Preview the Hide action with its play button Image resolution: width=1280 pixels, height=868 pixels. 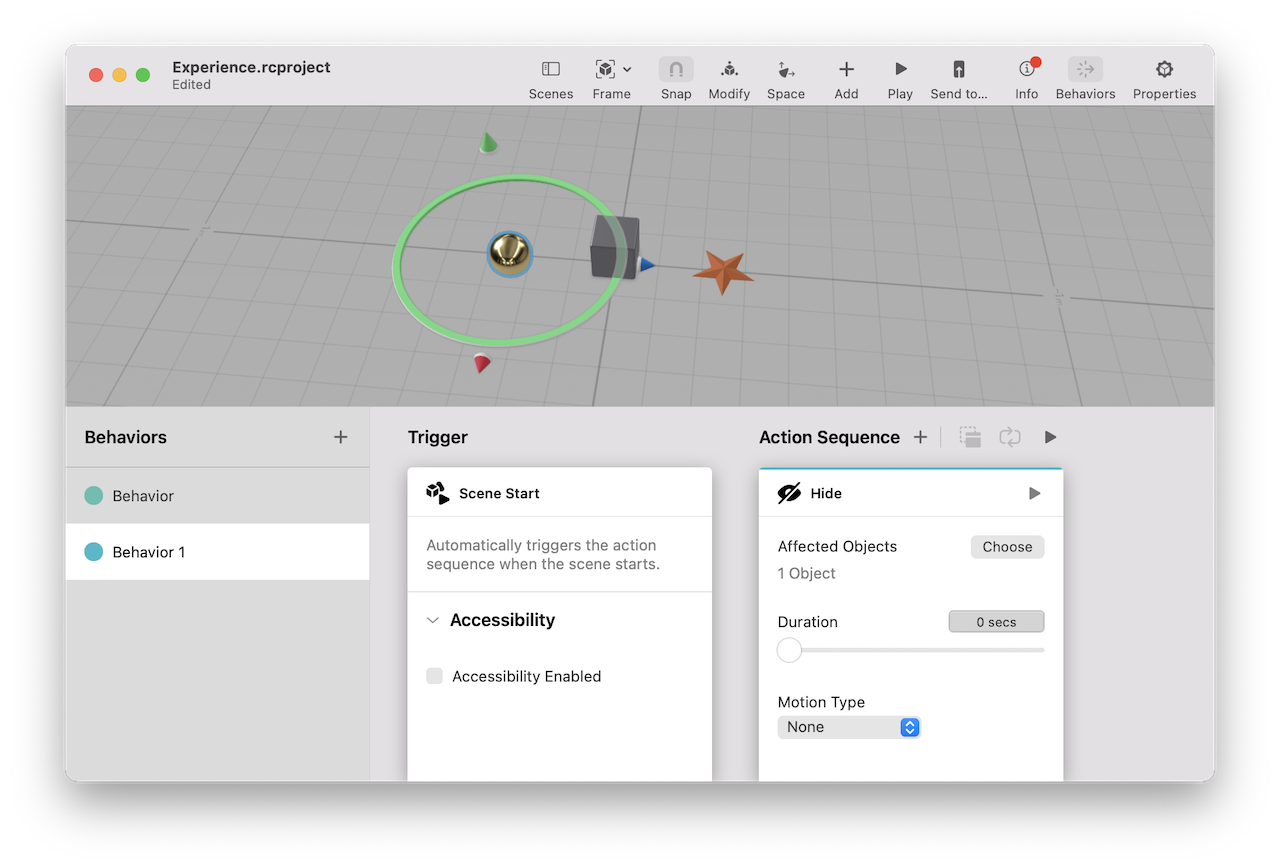point(1034,493)
